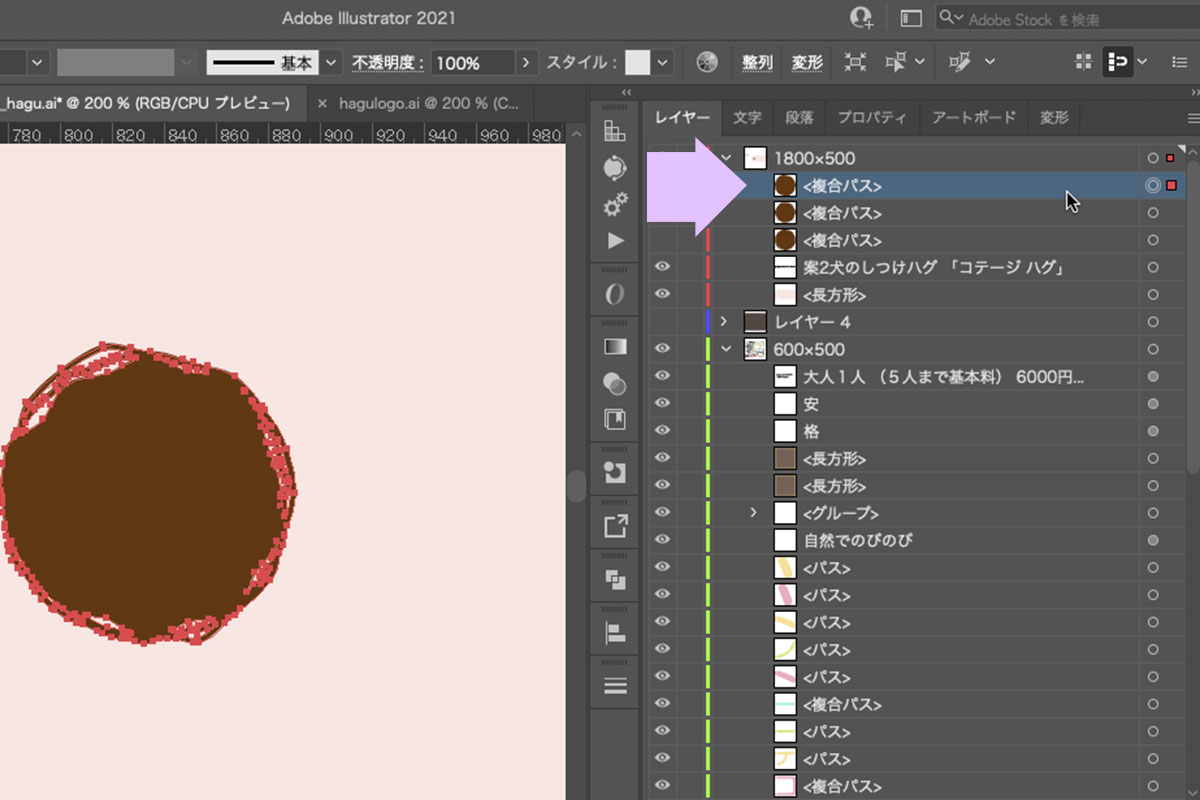This screenshot has width=1200, height=800.
Task: Click the 不透明度 input field
Action: pyautogui.click(x=473, y=62)
